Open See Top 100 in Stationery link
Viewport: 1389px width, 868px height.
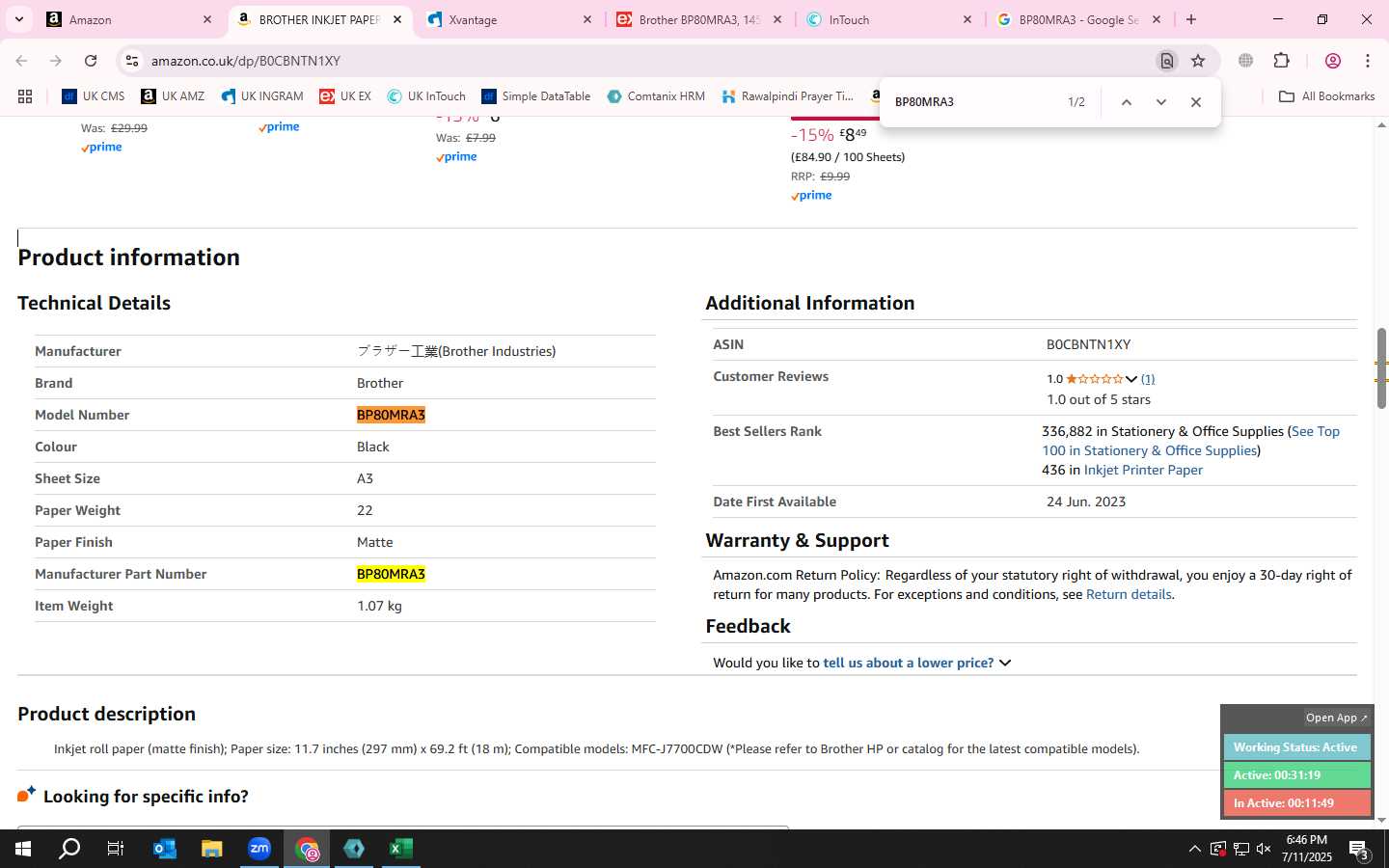point(1190,441)
